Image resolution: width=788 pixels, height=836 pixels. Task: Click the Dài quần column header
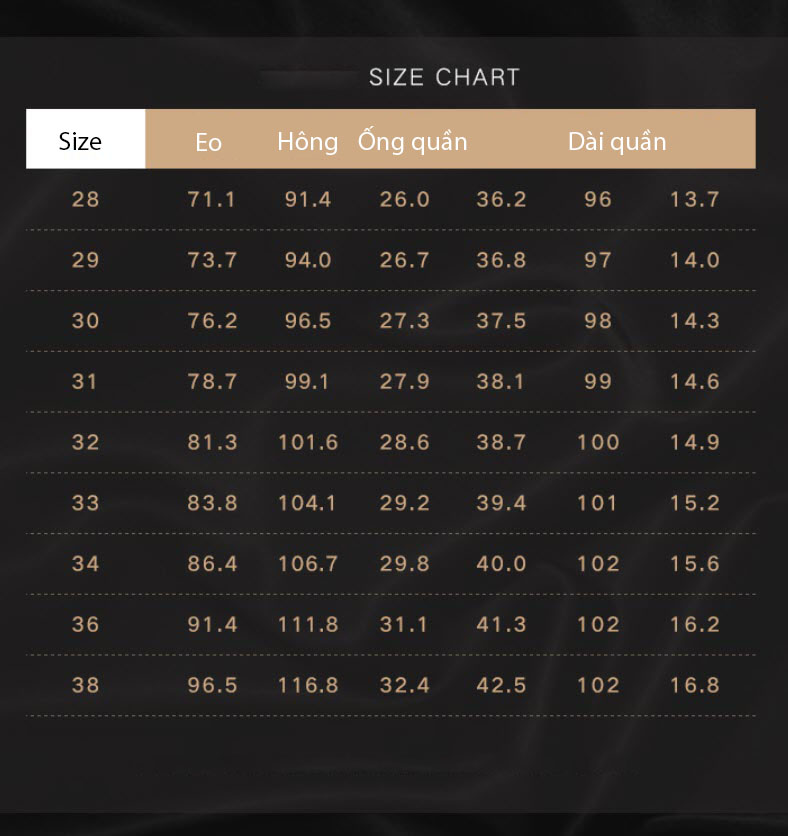pyautogui.click(x=617, y=142)
